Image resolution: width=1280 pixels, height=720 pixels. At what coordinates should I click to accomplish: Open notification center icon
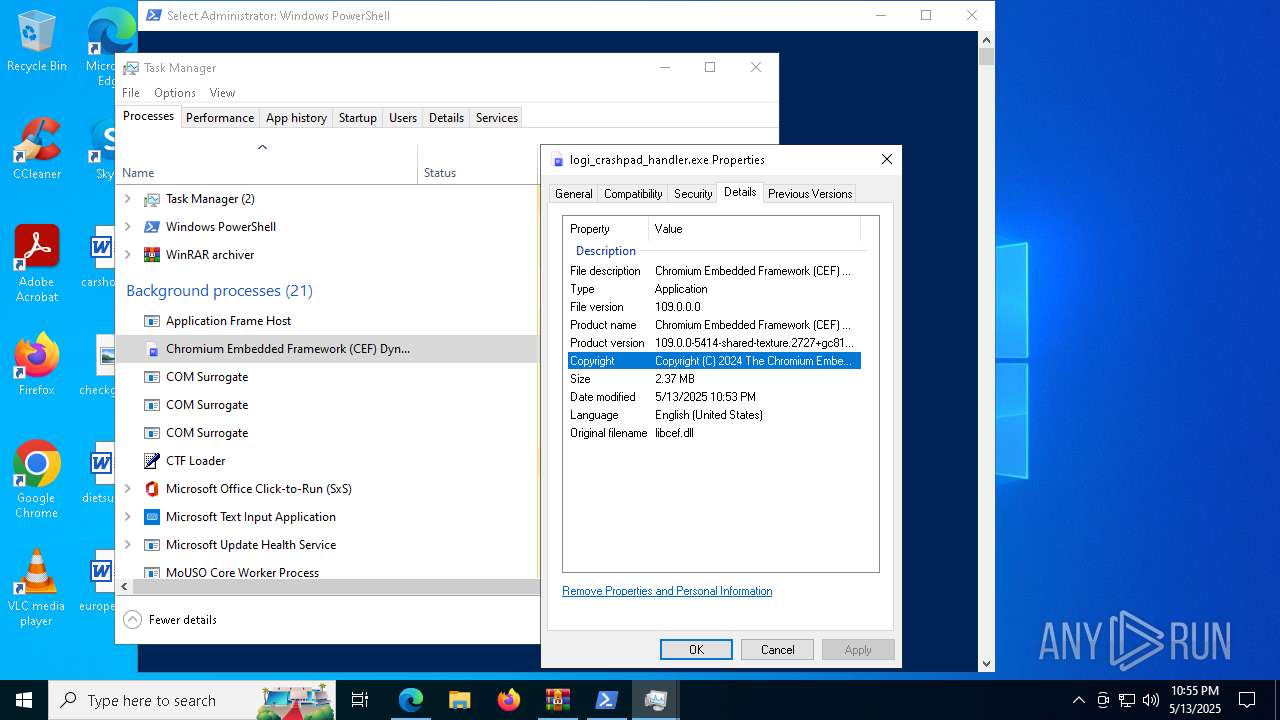[1247, 700]
